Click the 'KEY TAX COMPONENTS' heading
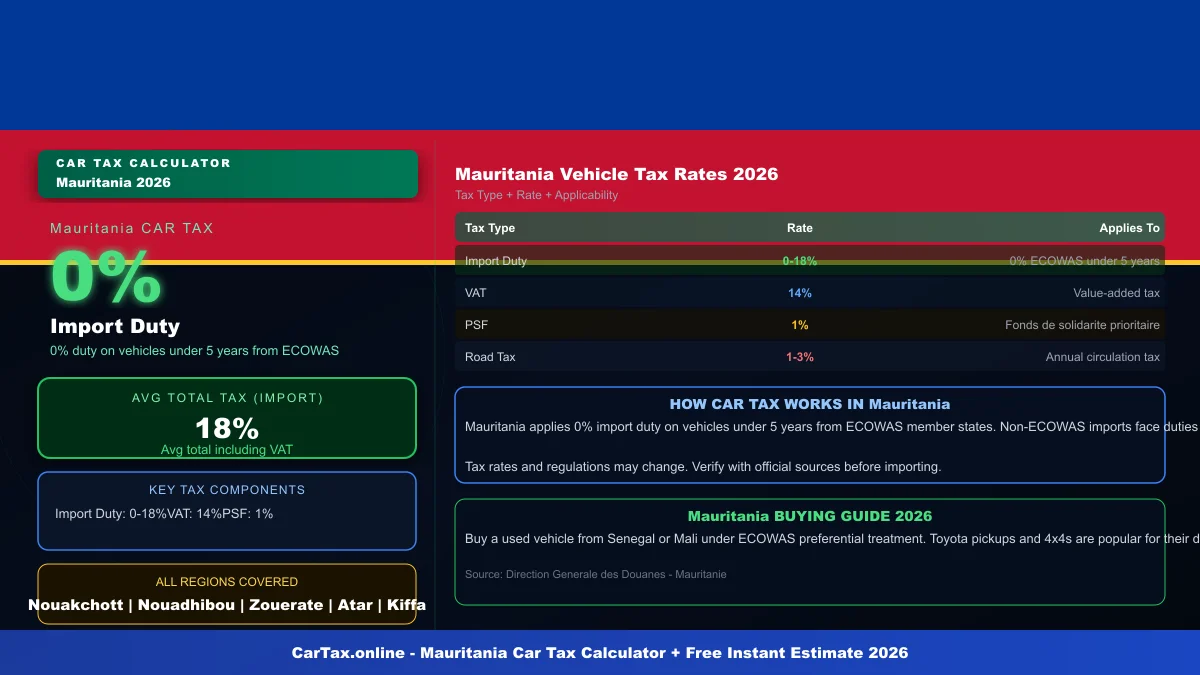 point(227,490)
